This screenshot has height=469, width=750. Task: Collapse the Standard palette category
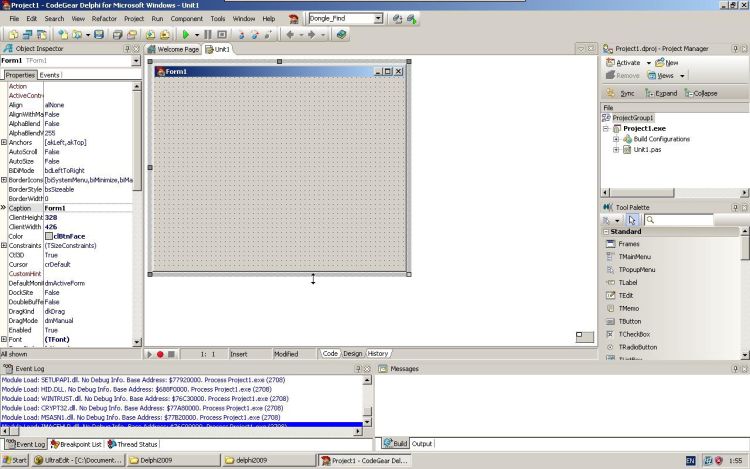click(606, 232)
